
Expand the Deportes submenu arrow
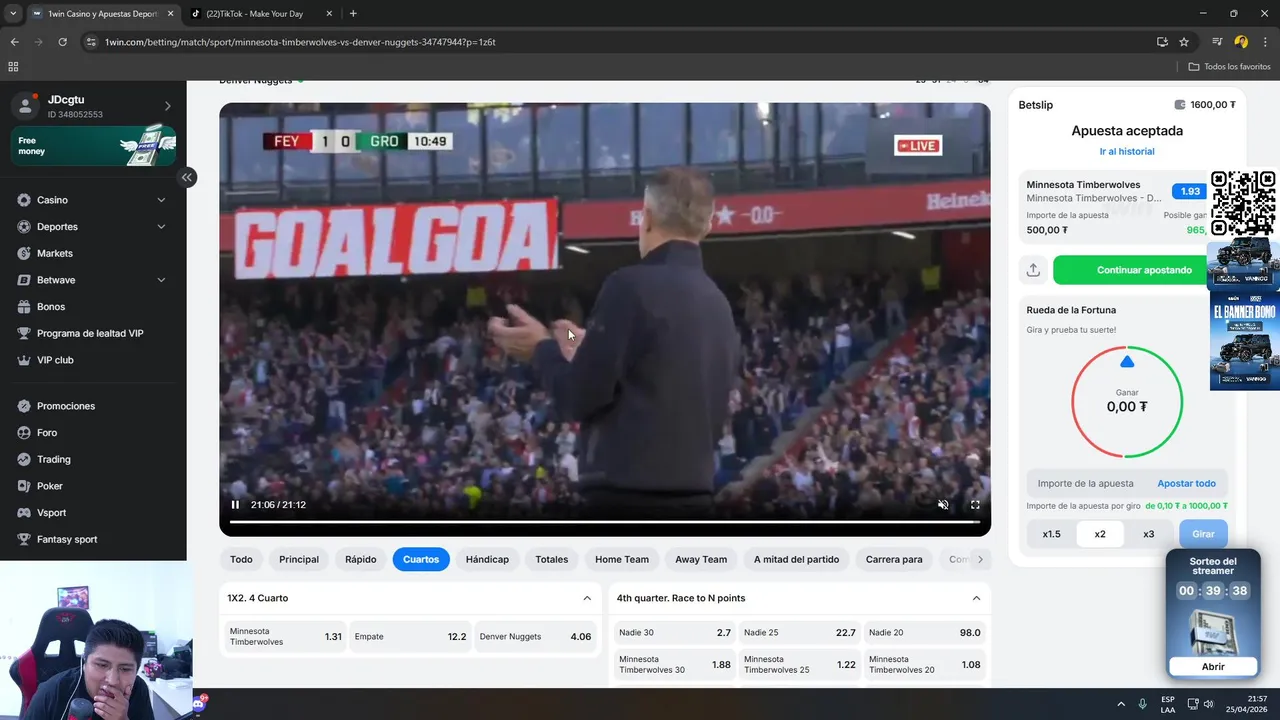pyautogui.click(x=161, y=227)
